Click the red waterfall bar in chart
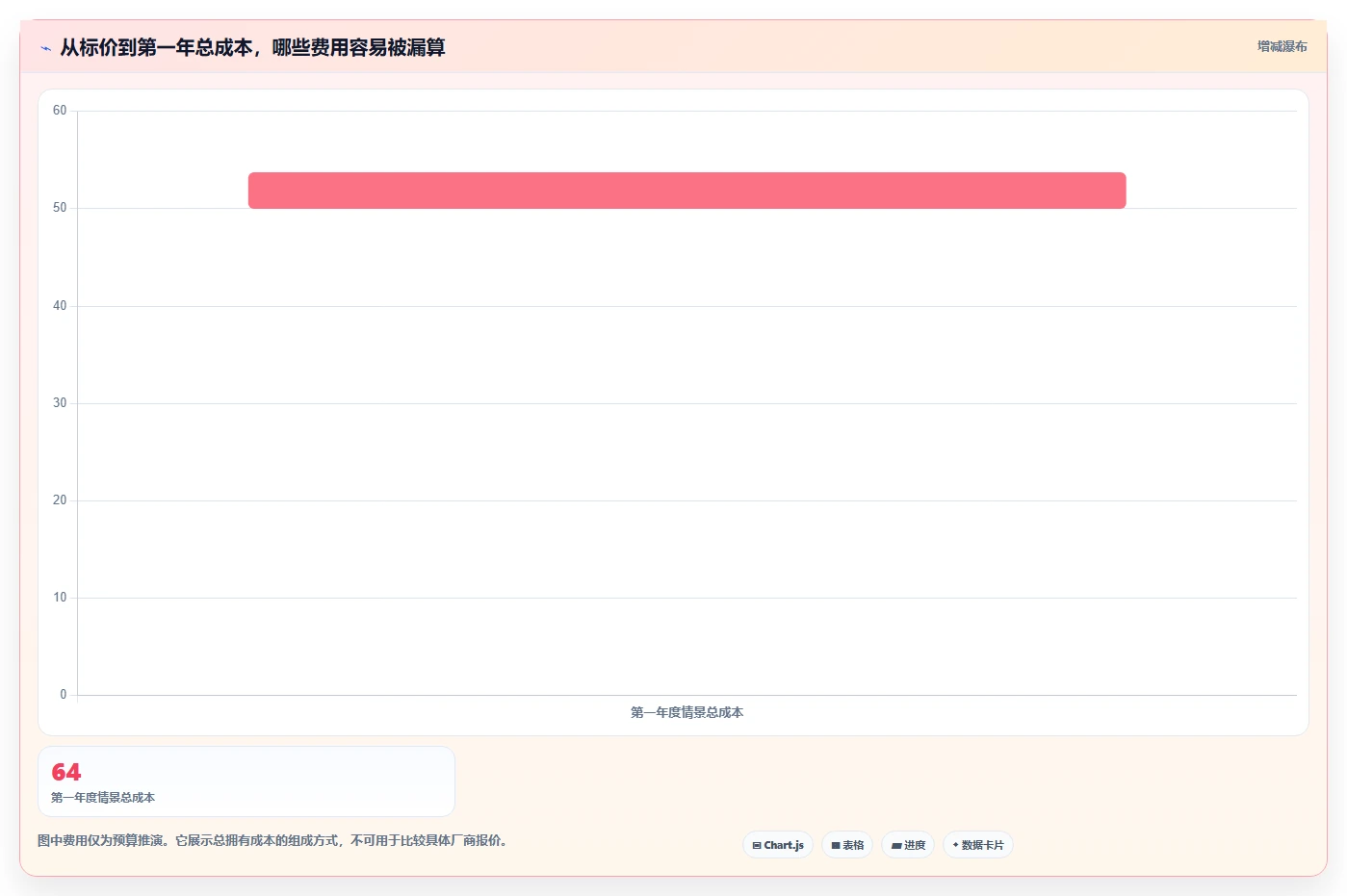The image size is (1347, 896). point(687,191)
